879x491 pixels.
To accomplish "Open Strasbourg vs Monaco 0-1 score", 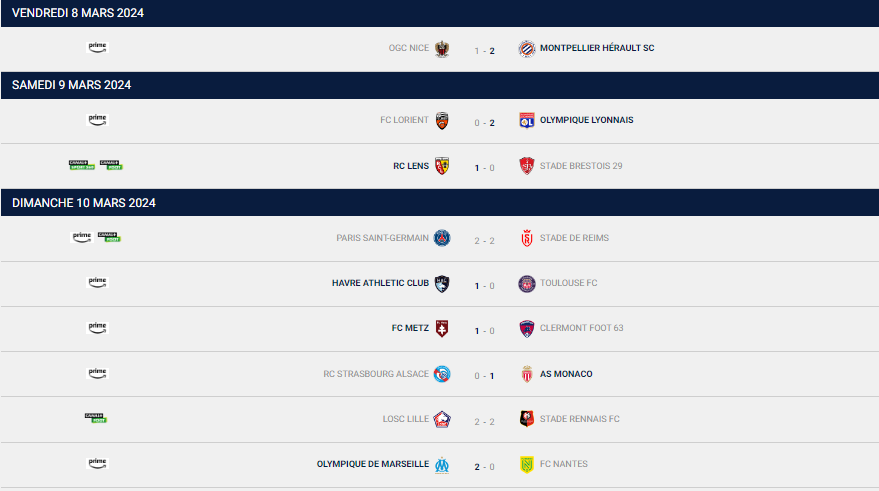I will (484, 376).
